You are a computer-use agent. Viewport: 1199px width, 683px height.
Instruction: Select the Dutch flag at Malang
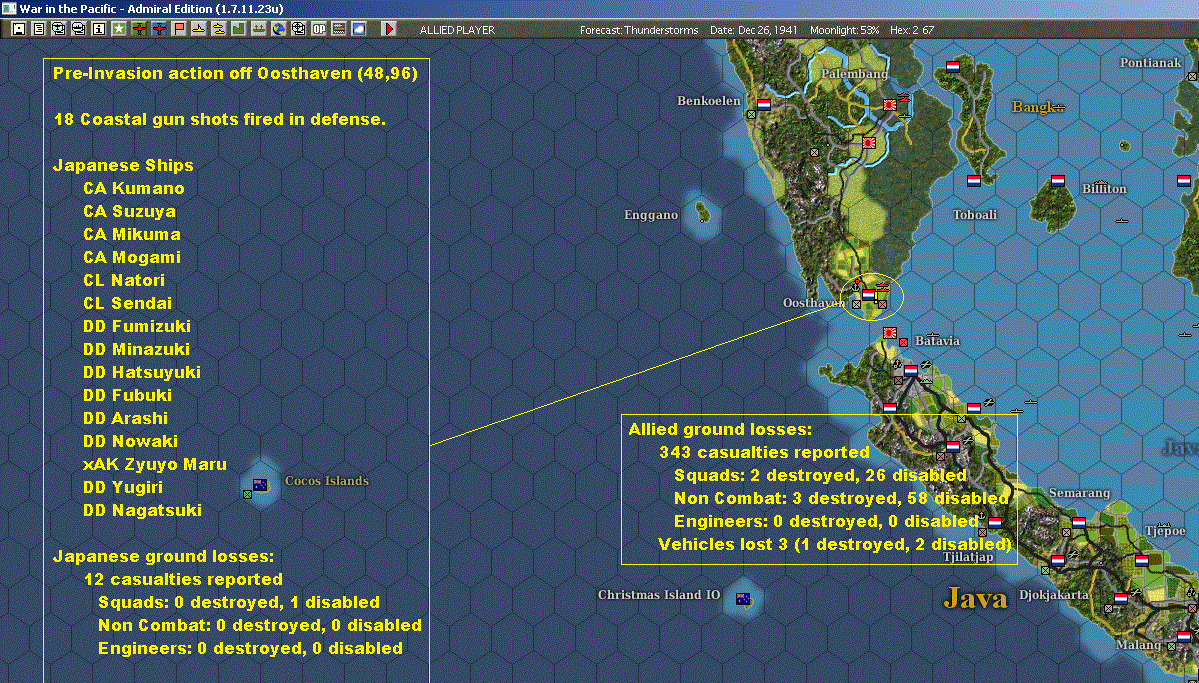tap(1184, 636)
